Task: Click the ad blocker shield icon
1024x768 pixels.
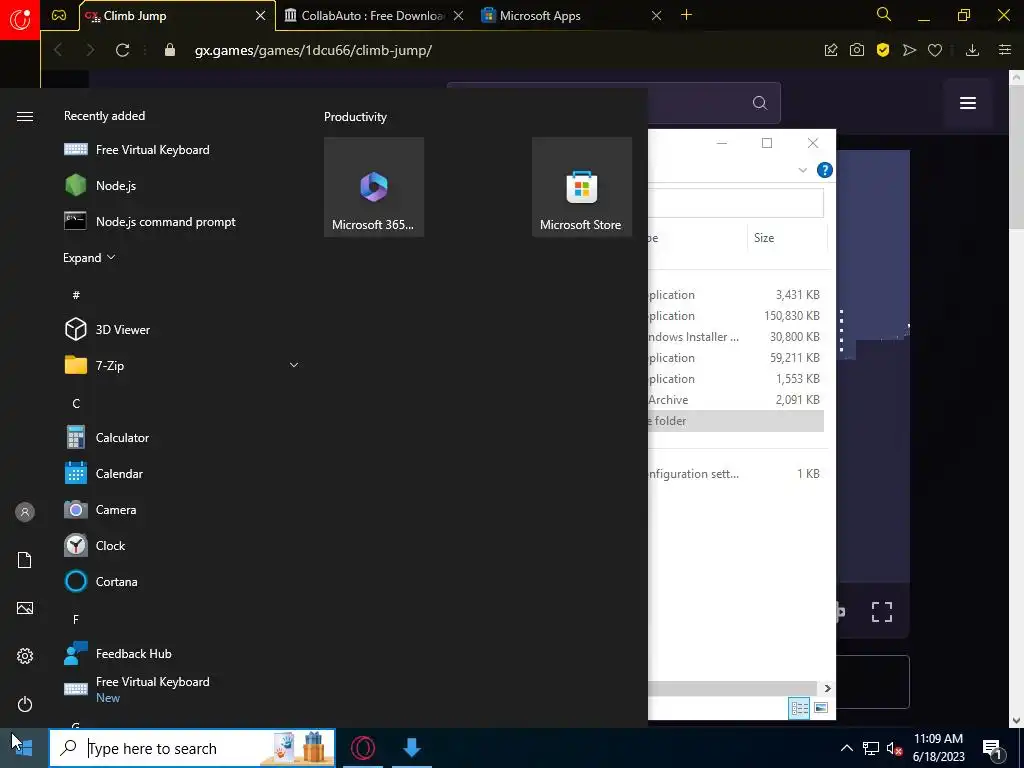Action: pos(883,50)
